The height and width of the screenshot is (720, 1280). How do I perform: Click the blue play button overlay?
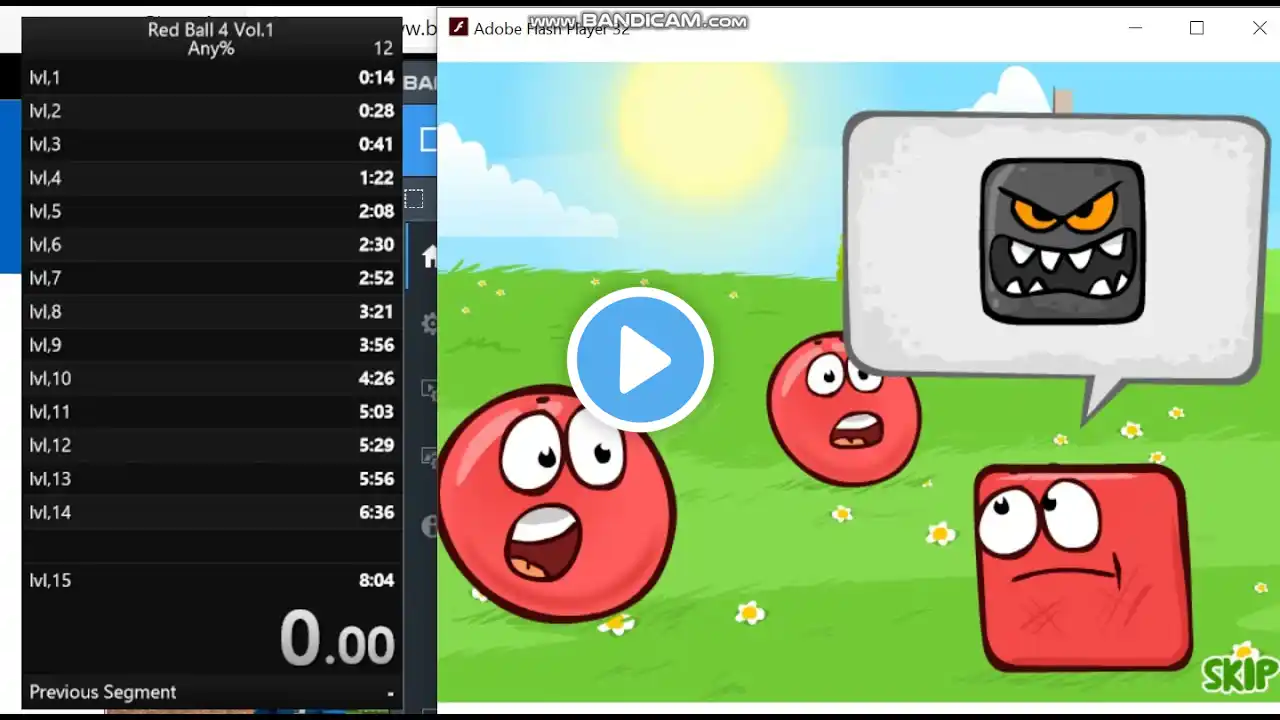(x=640, y=360)
